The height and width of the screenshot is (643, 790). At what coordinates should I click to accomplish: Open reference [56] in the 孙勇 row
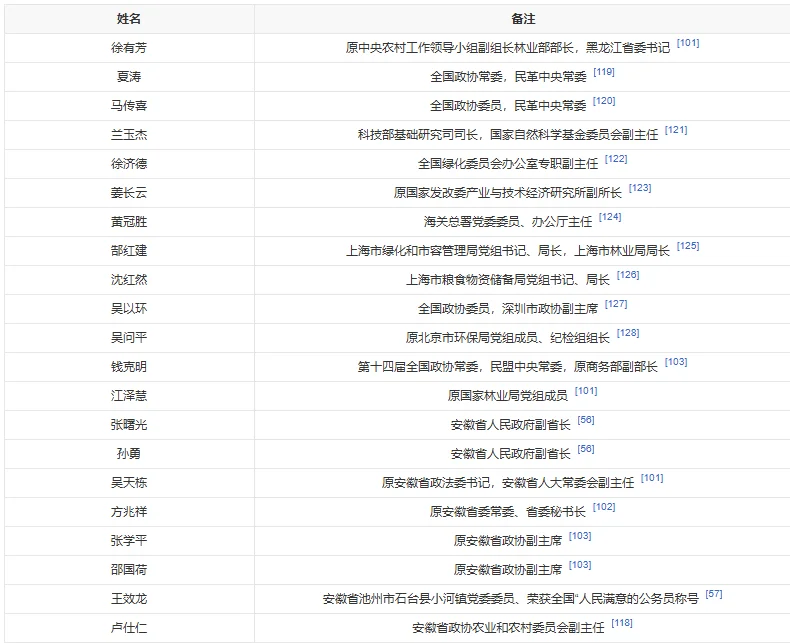click(586, 449)
